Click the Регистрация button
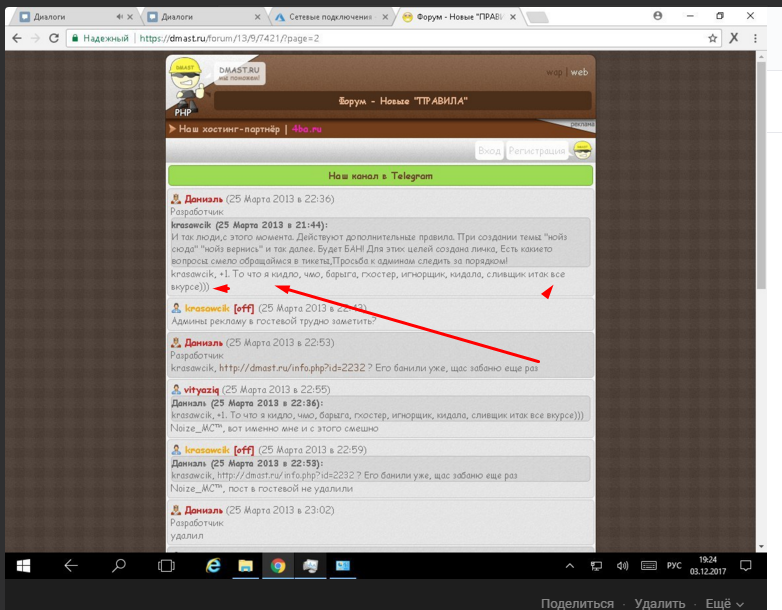782x610 pixels. point(537,150)
